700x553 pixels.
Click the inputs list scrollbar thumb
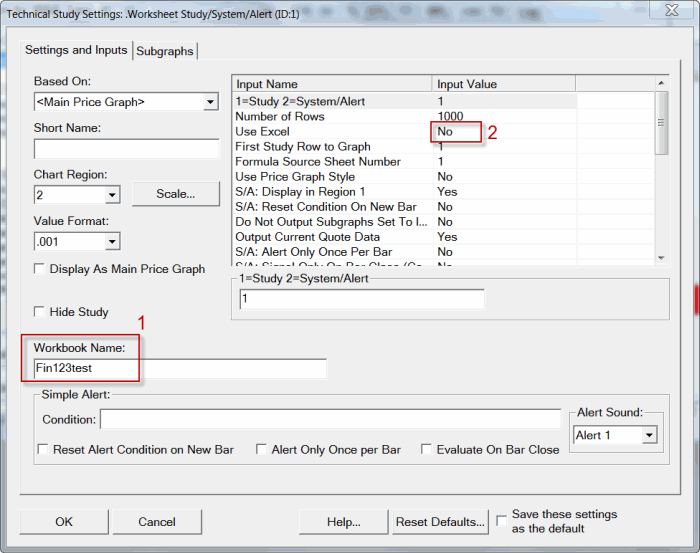661,123
